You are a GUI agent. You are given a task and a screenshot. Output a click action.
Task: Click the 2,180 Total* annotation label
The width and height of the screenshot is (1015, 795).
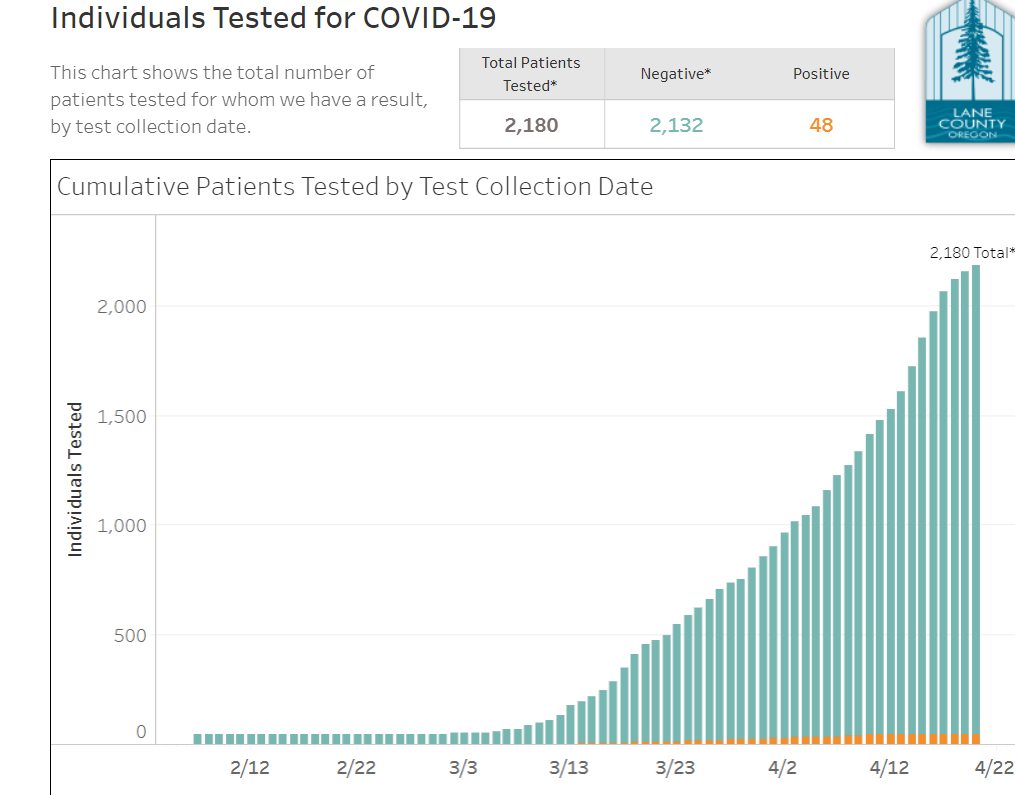click(x=971, y=253)
